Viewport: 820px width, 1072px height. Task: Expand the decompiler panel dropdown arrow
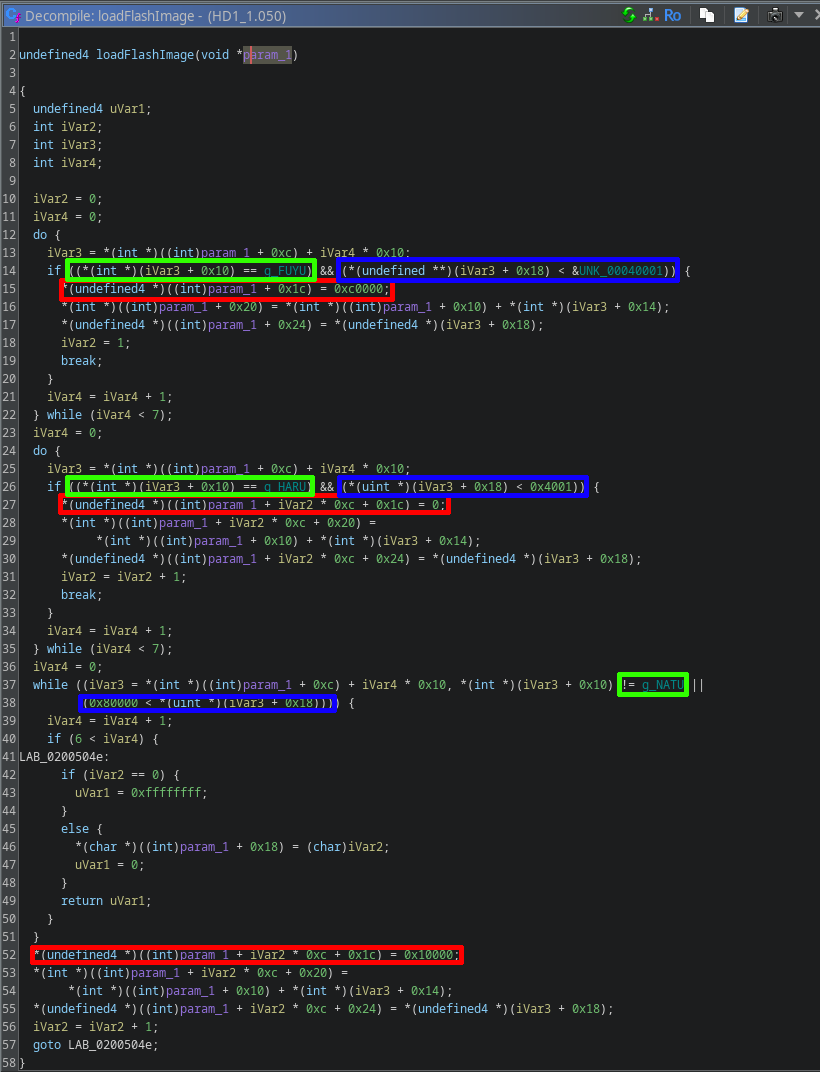pyautogui.click(x=798, y=15)
